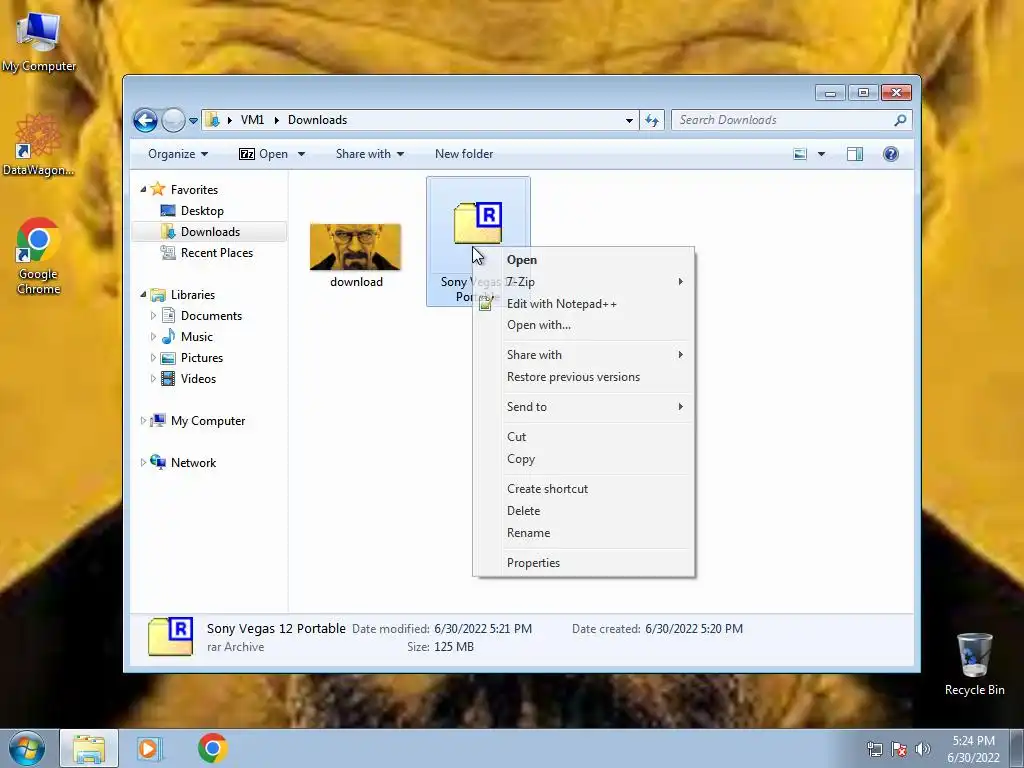
Task: Click Downloads in the address breadcrumb
Action: [x=317, y=120]
